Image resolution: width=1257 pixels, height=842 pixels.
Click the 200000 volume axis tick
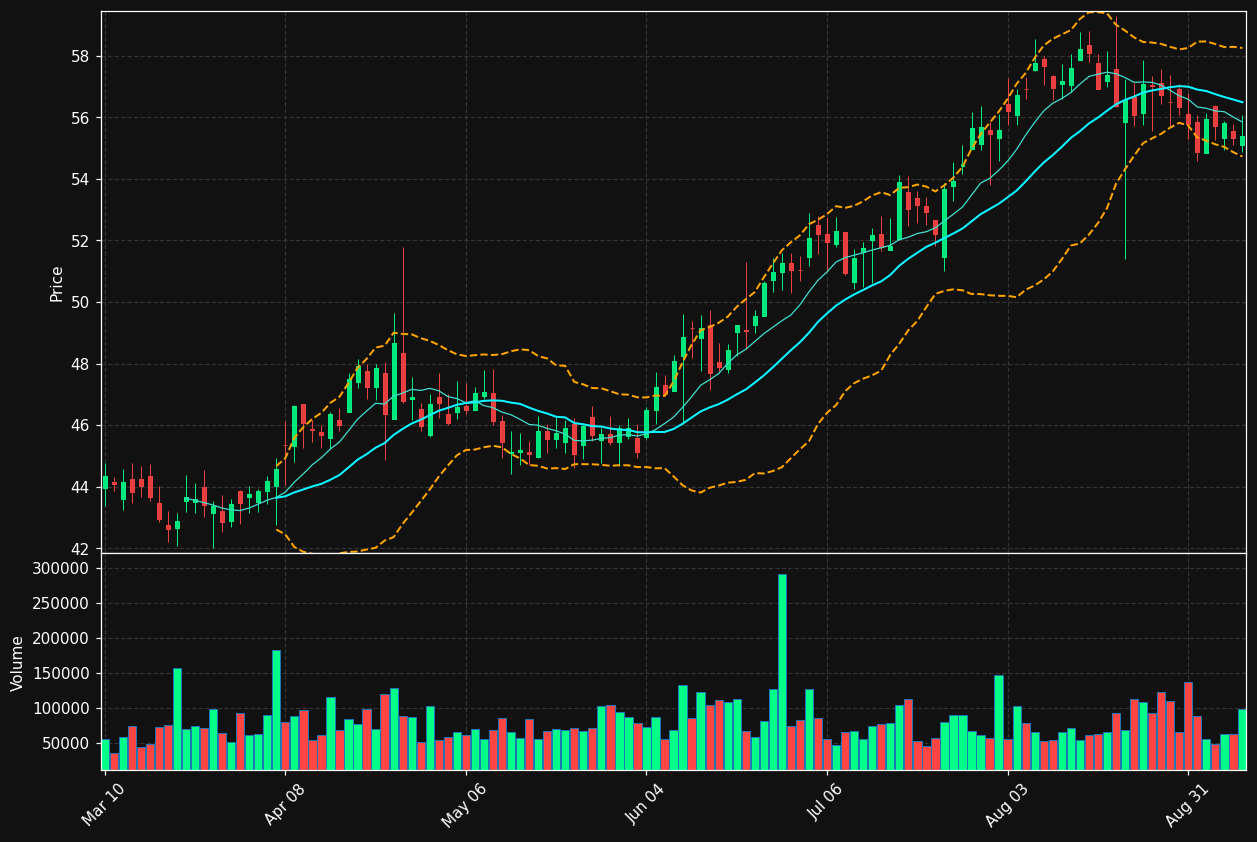[x=62, y=639]
